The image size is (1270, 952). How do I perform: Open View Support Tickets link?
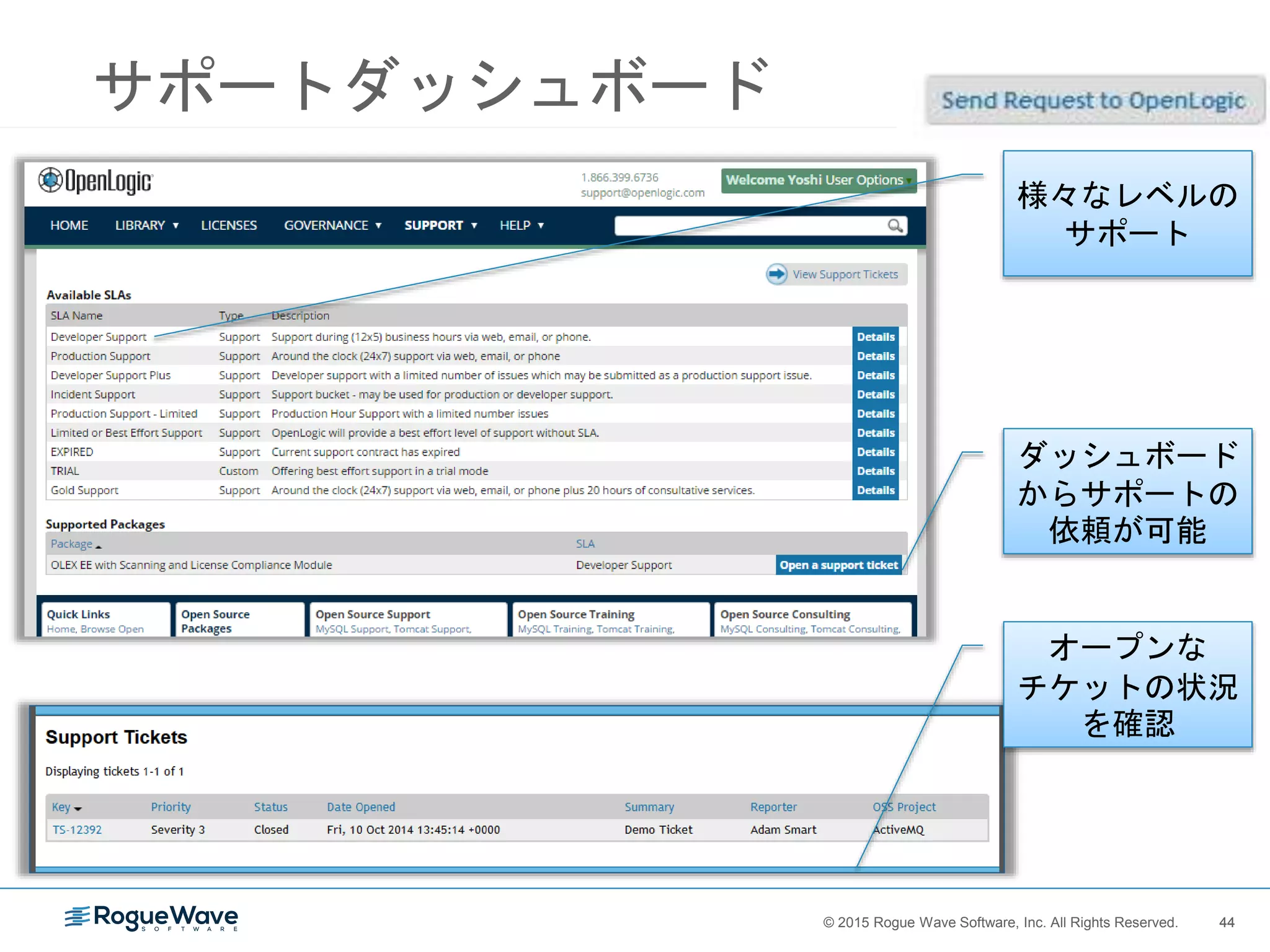[845, 275]
